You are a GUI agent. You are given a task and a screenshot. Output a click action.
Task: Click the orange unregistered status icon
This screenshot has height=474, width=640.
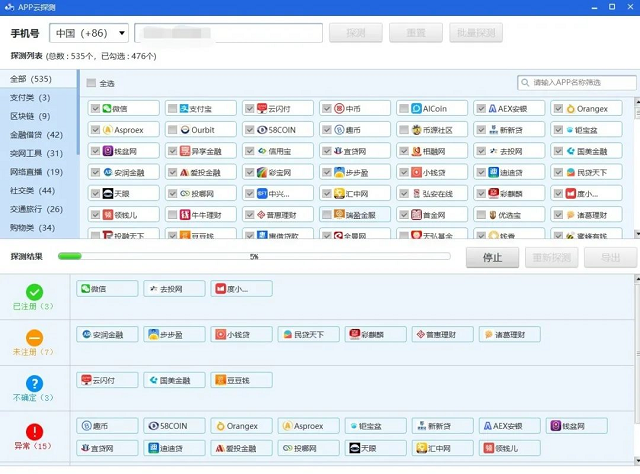34,338
